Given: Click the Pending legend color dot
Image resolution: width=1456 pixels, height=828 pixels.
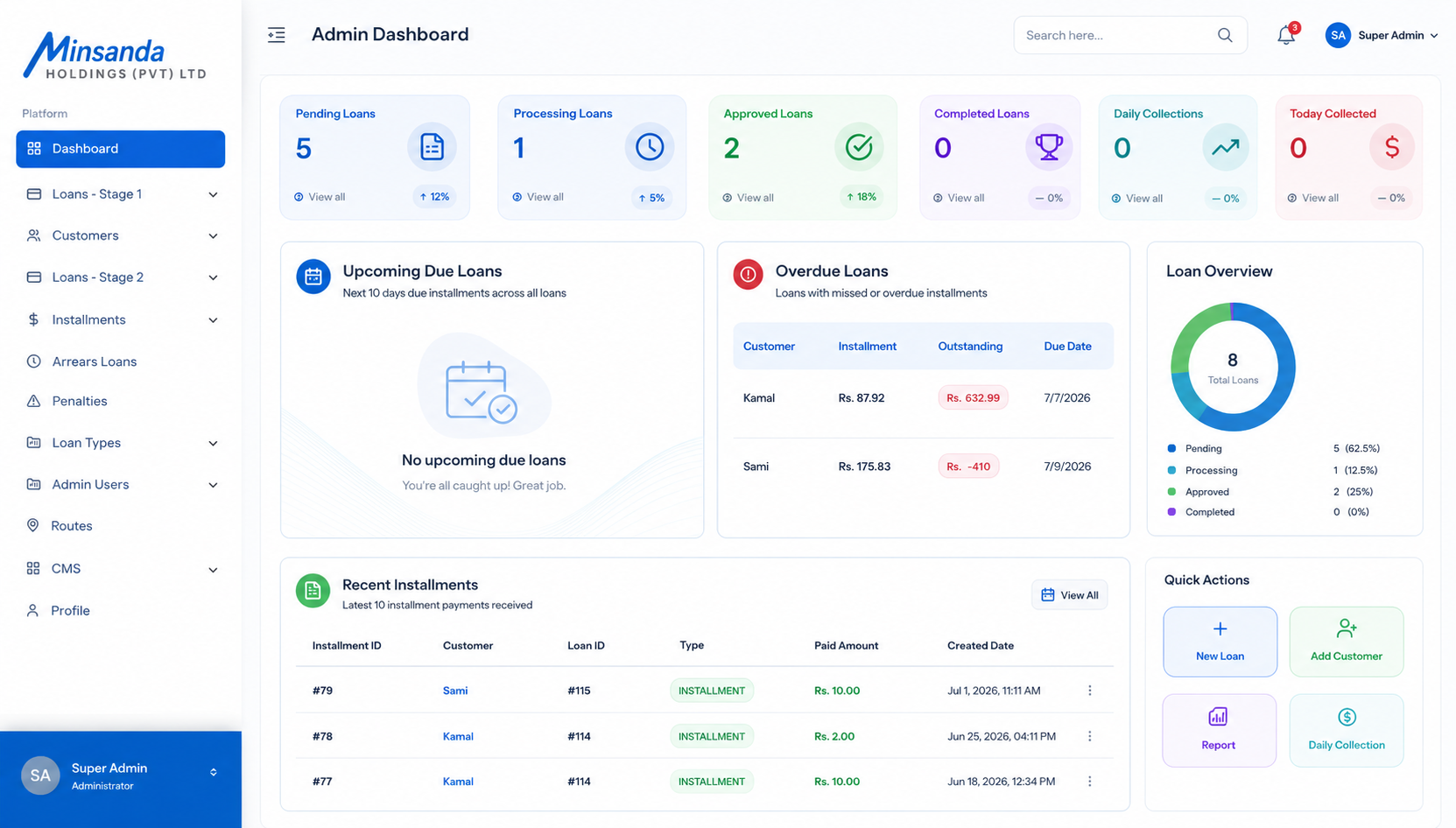Looking at the screenshot, I should [x=1171, y=448].
